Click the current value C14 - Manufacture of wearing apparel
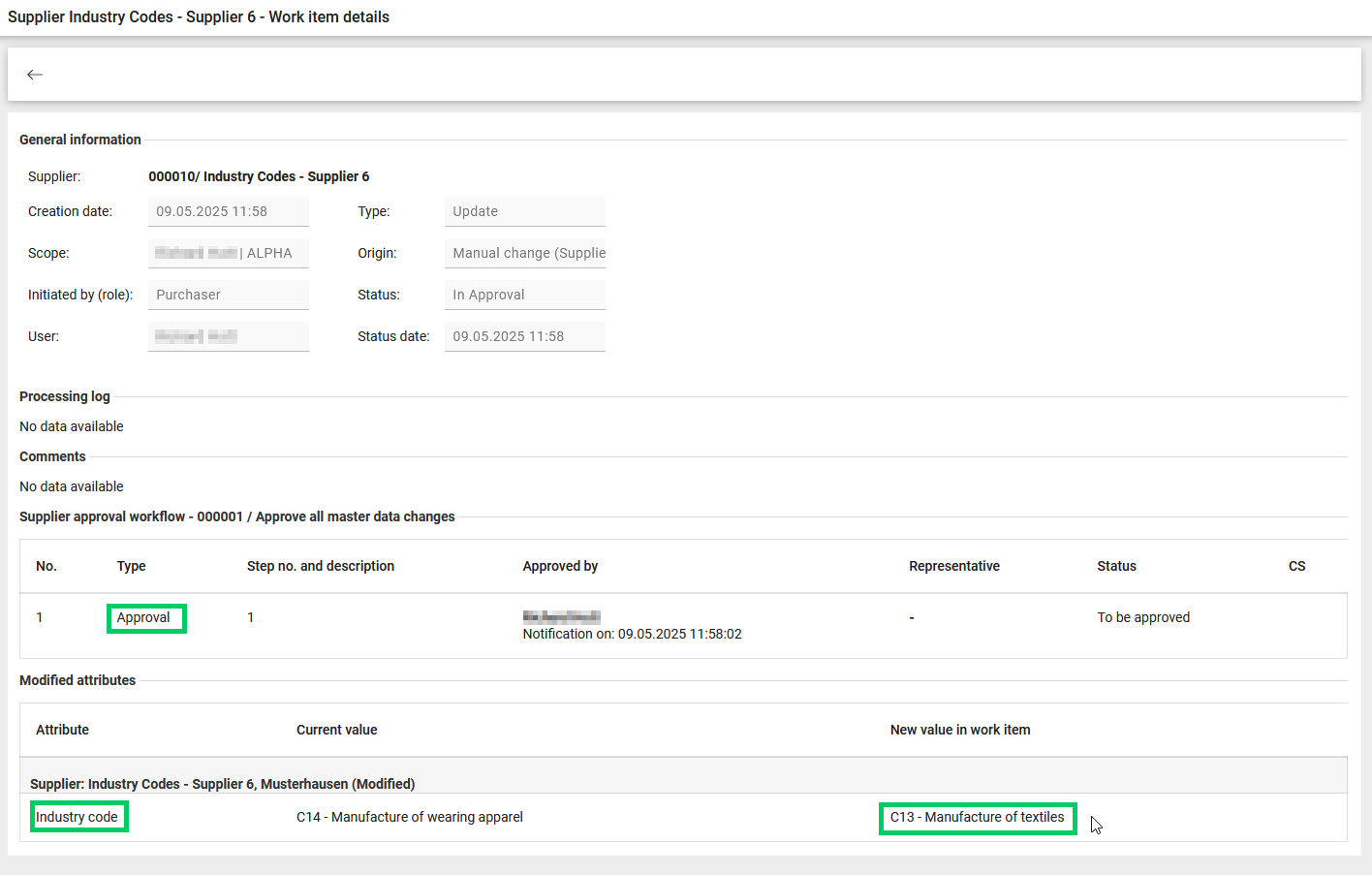Image resolution: width=1372 pixels, height=875 pixels. 410,817
